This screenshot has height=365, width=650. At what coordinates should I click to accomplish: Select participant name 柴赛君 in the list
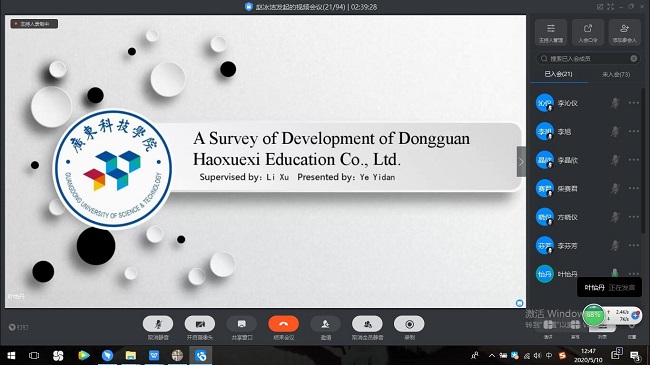click(x=567, y=189)
